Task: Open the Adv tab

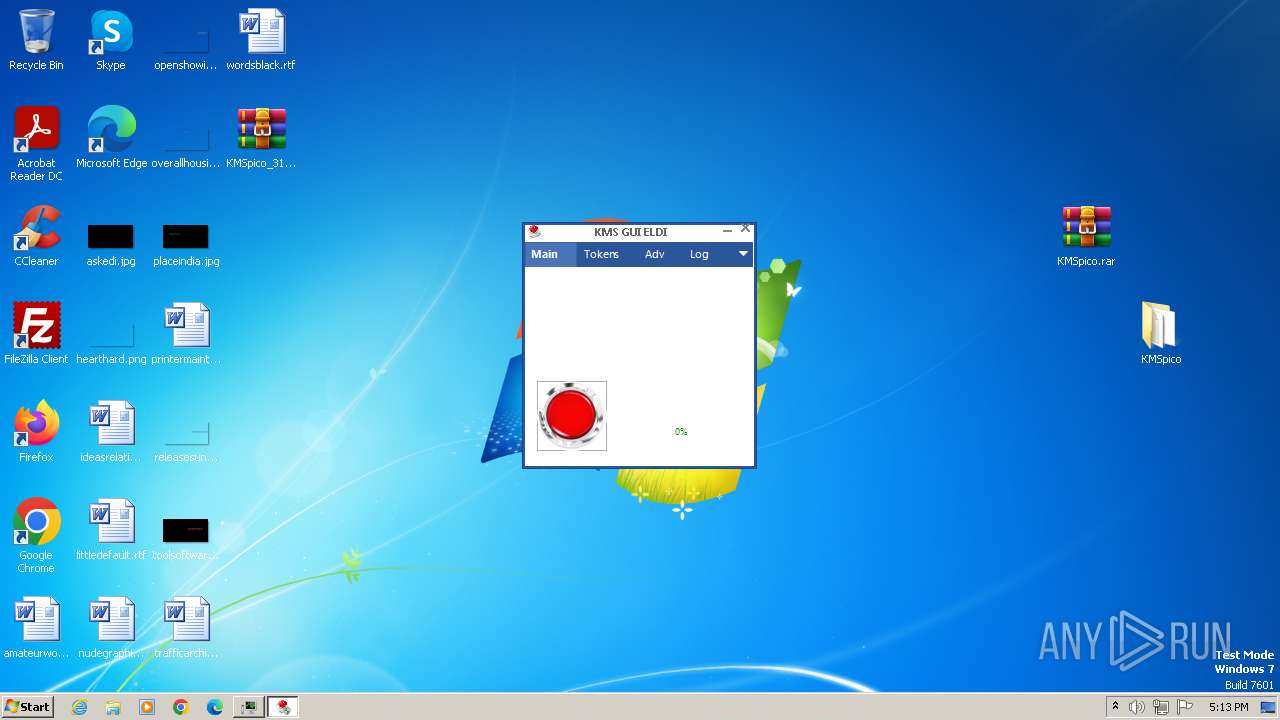Action: tap(655, 254)
